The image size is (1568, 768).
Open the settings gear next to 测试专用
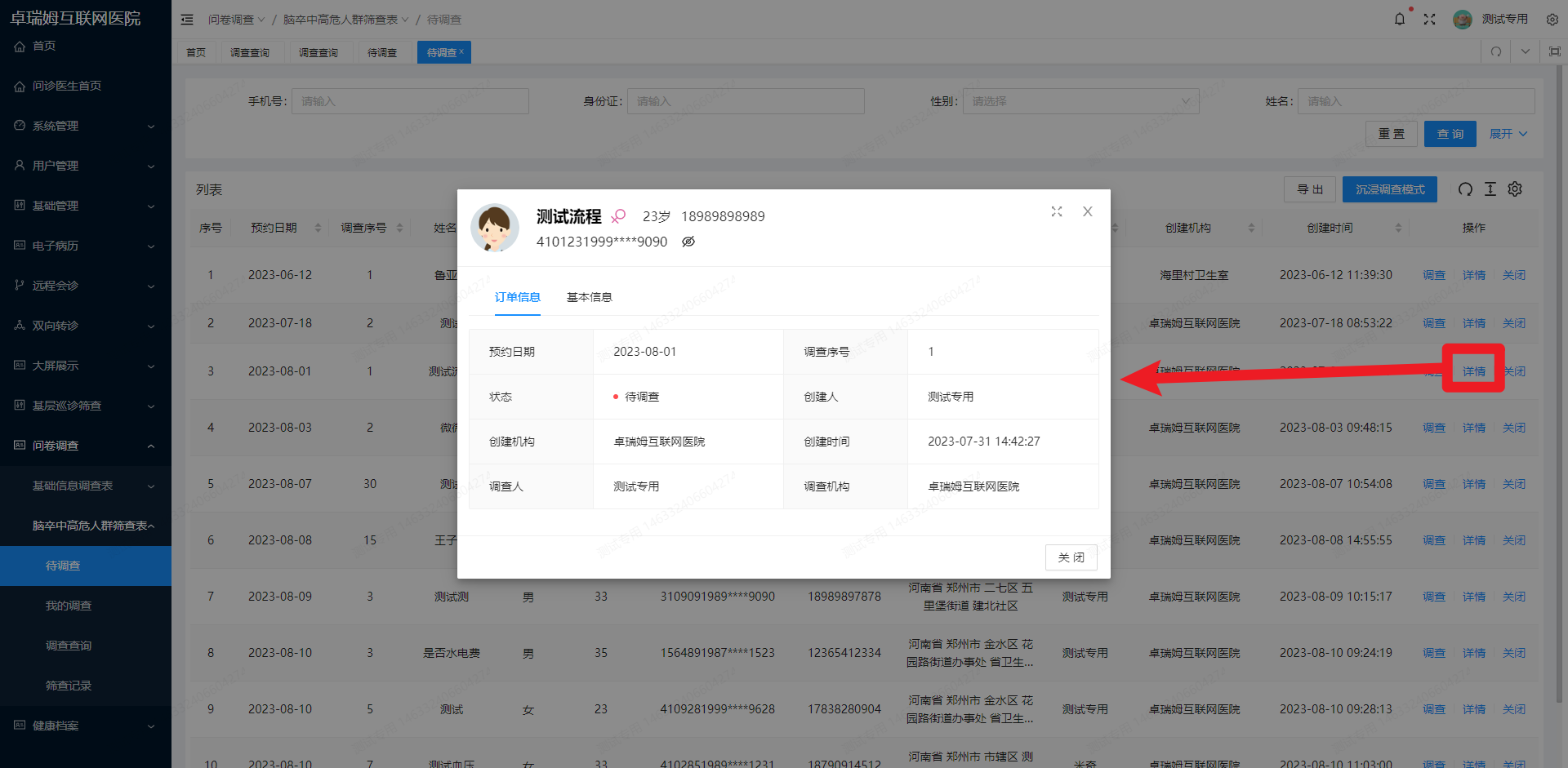click(1552, 18)
